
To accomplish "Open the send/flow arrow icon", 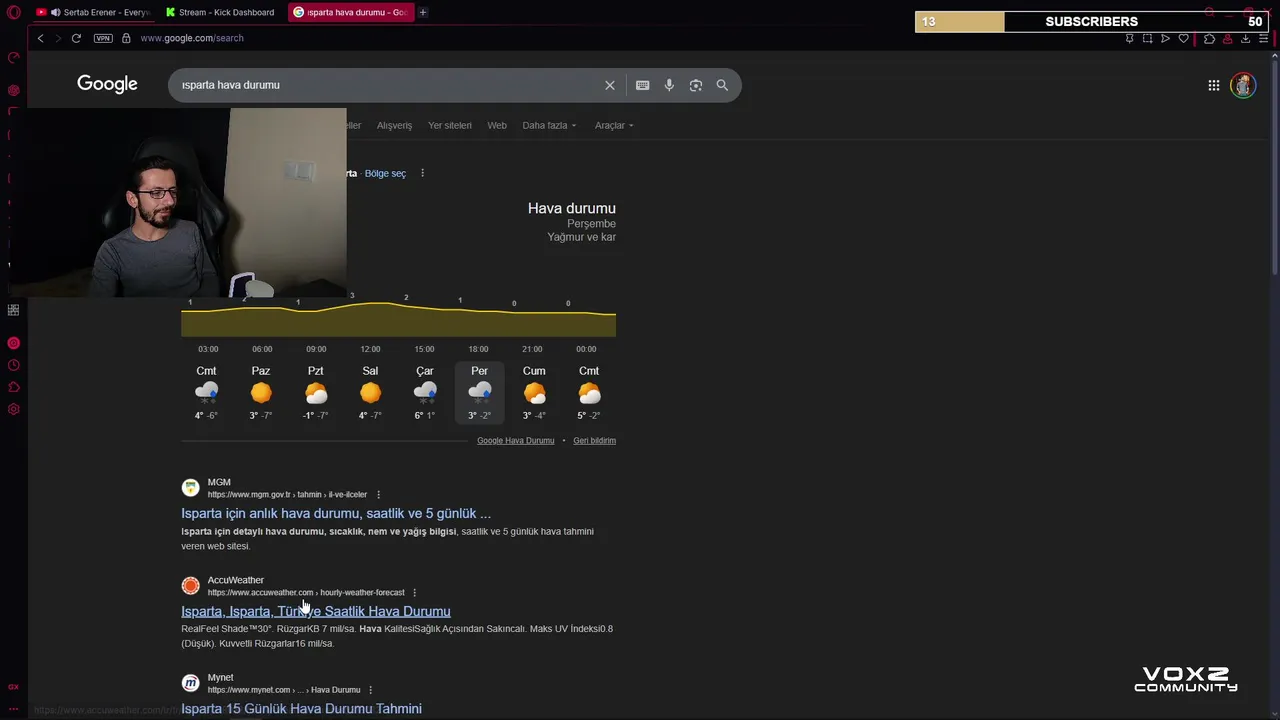I will click(x=1165, y=38).
